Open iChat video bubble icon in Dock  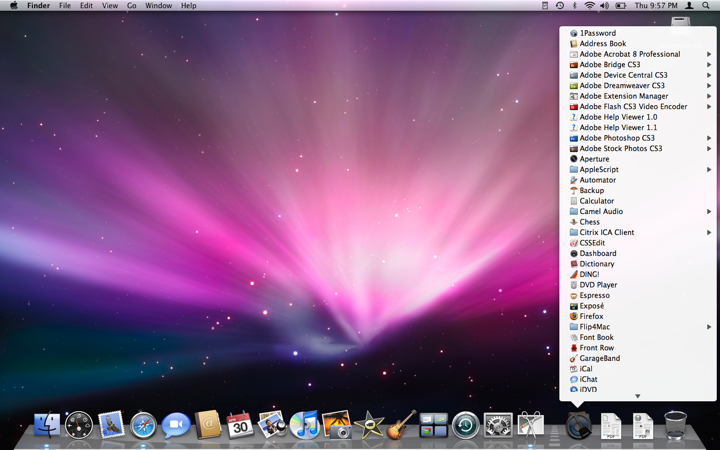coord(176,425)
